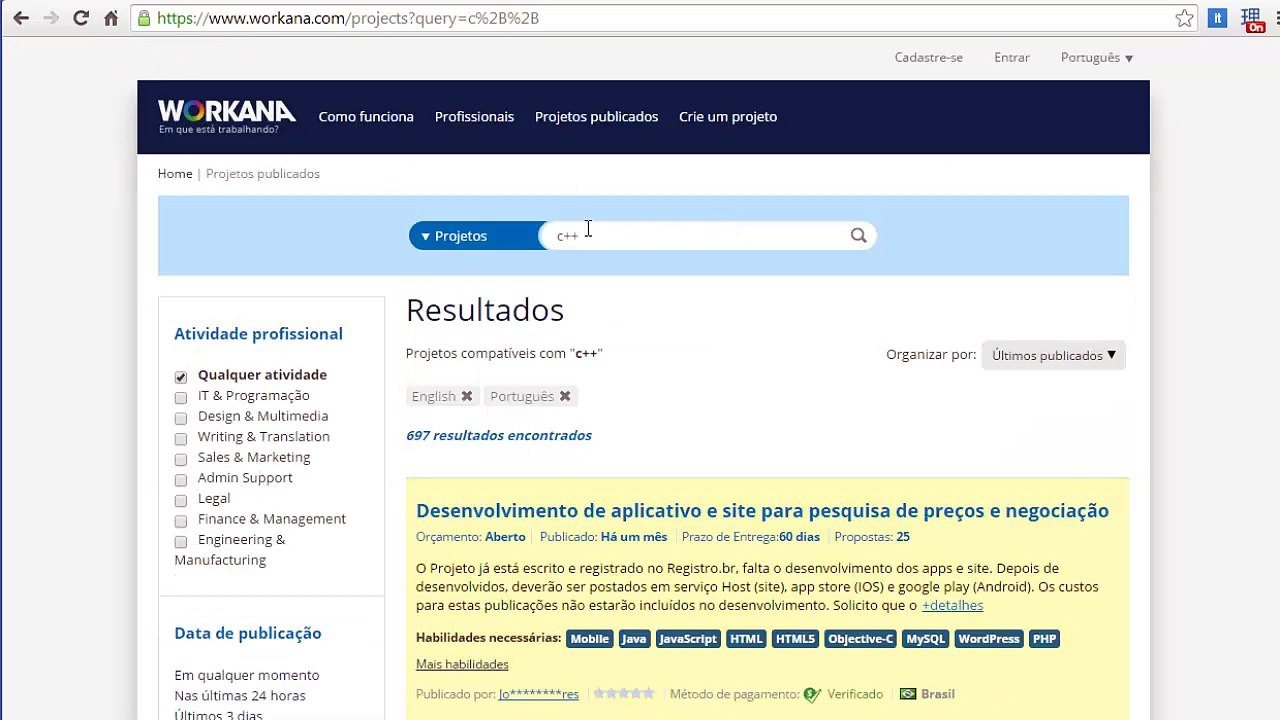Click the project star rating
Screen dimensions: 1280x720
(623, 693)
